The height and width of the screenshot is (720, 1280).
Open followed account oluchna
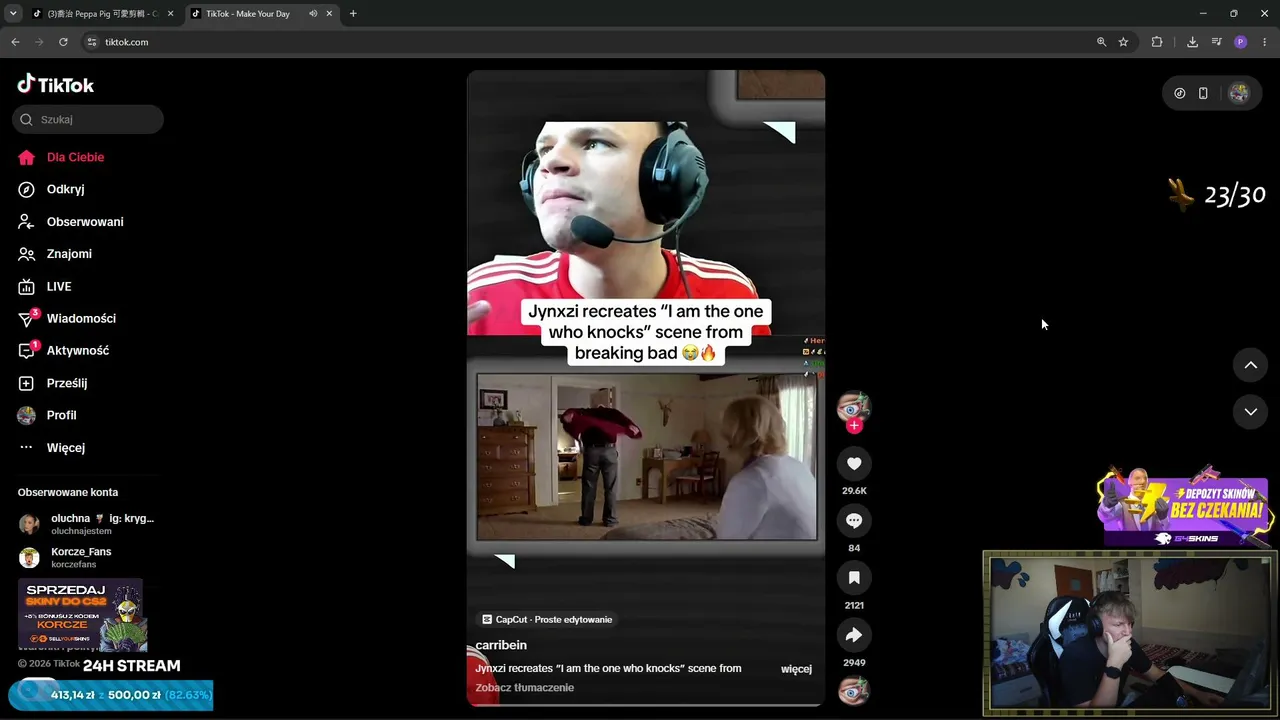[x=88, y=524]
